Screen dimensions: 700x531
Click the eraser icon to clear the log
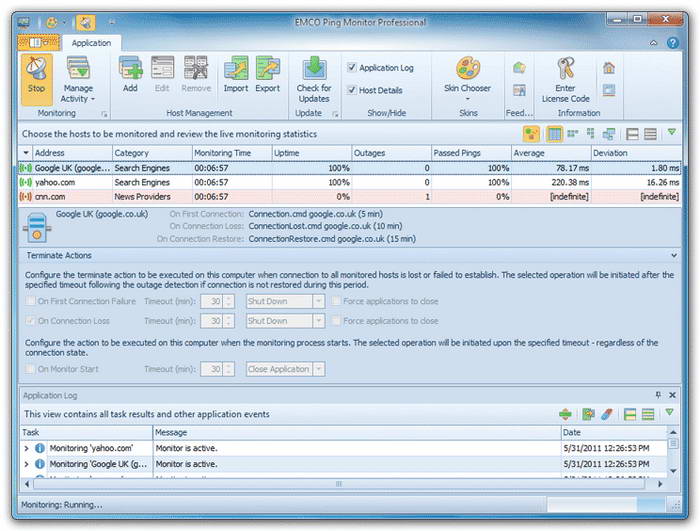(607, 414)
